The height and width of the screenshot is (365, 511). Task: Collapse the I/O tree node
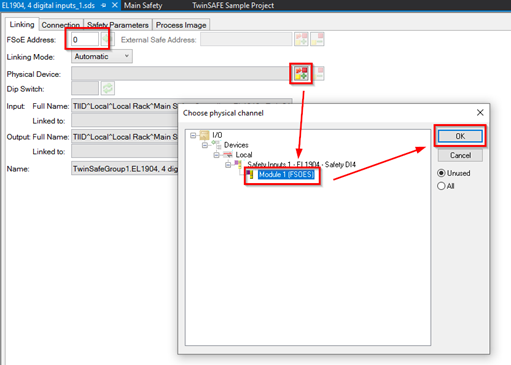point(193,135)
